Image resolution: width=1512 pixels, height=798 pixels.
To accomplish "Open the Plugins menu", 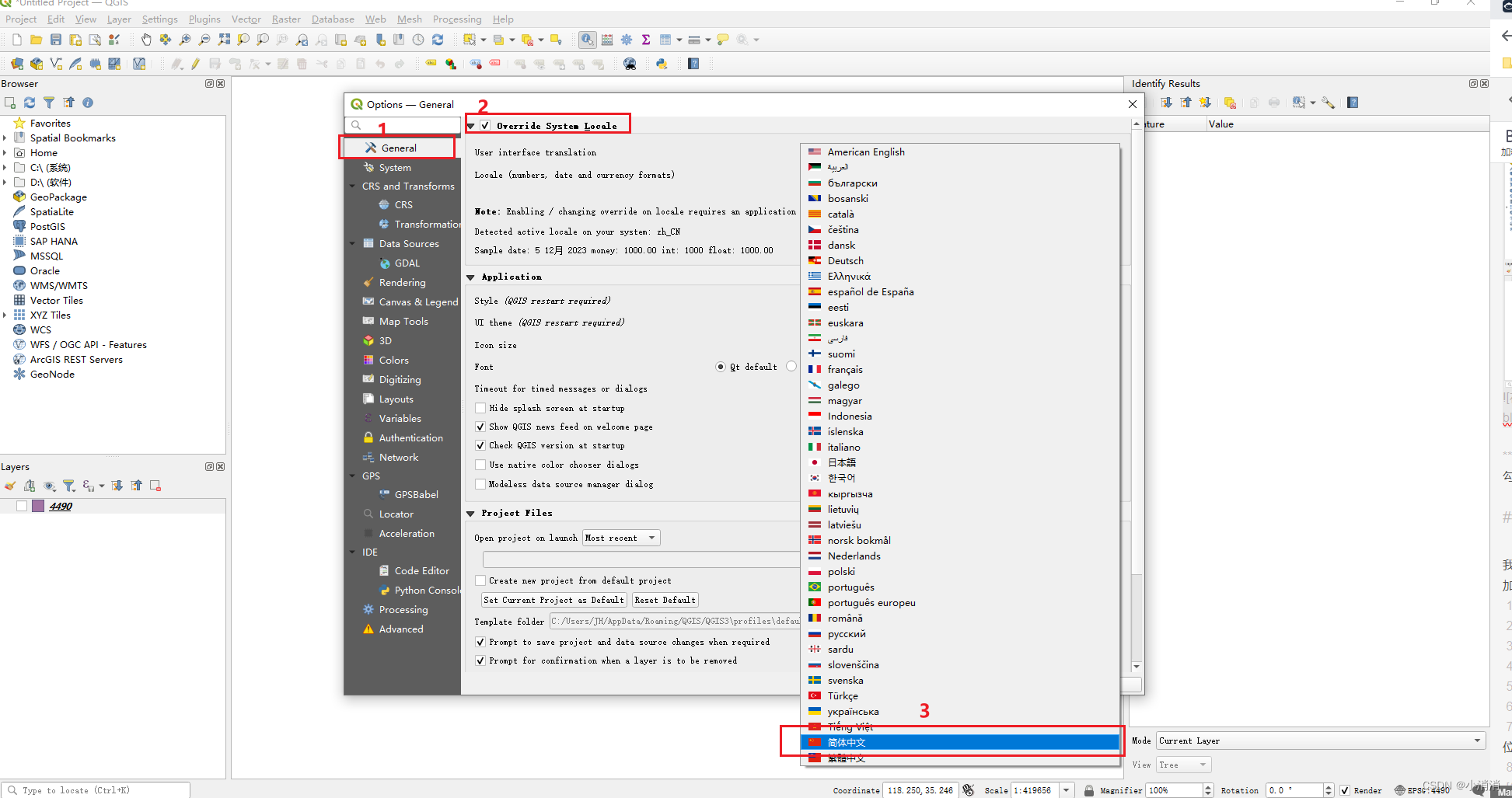I will click(204, 19).
